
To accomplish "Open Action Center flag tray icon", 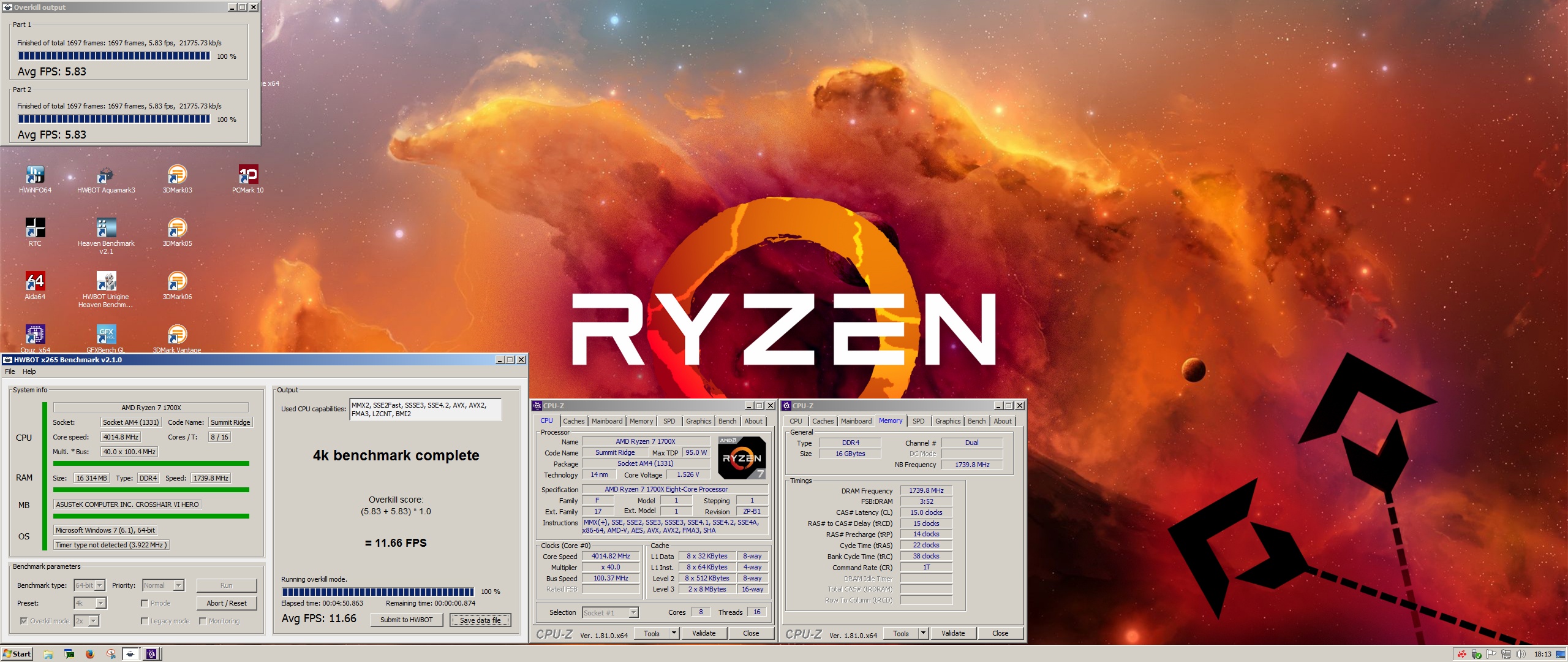I will click(x=1491, y=654).
